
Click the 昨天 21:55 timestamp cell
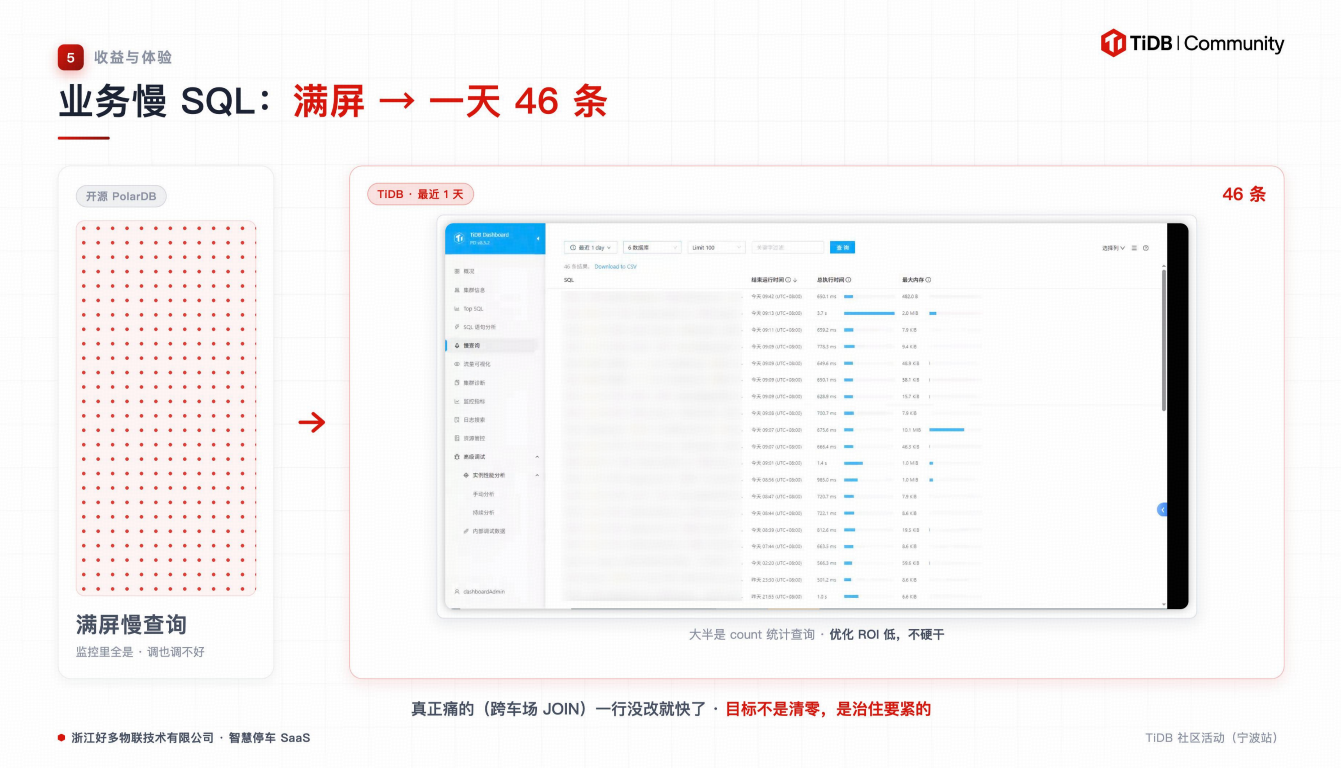pos(776,597)
